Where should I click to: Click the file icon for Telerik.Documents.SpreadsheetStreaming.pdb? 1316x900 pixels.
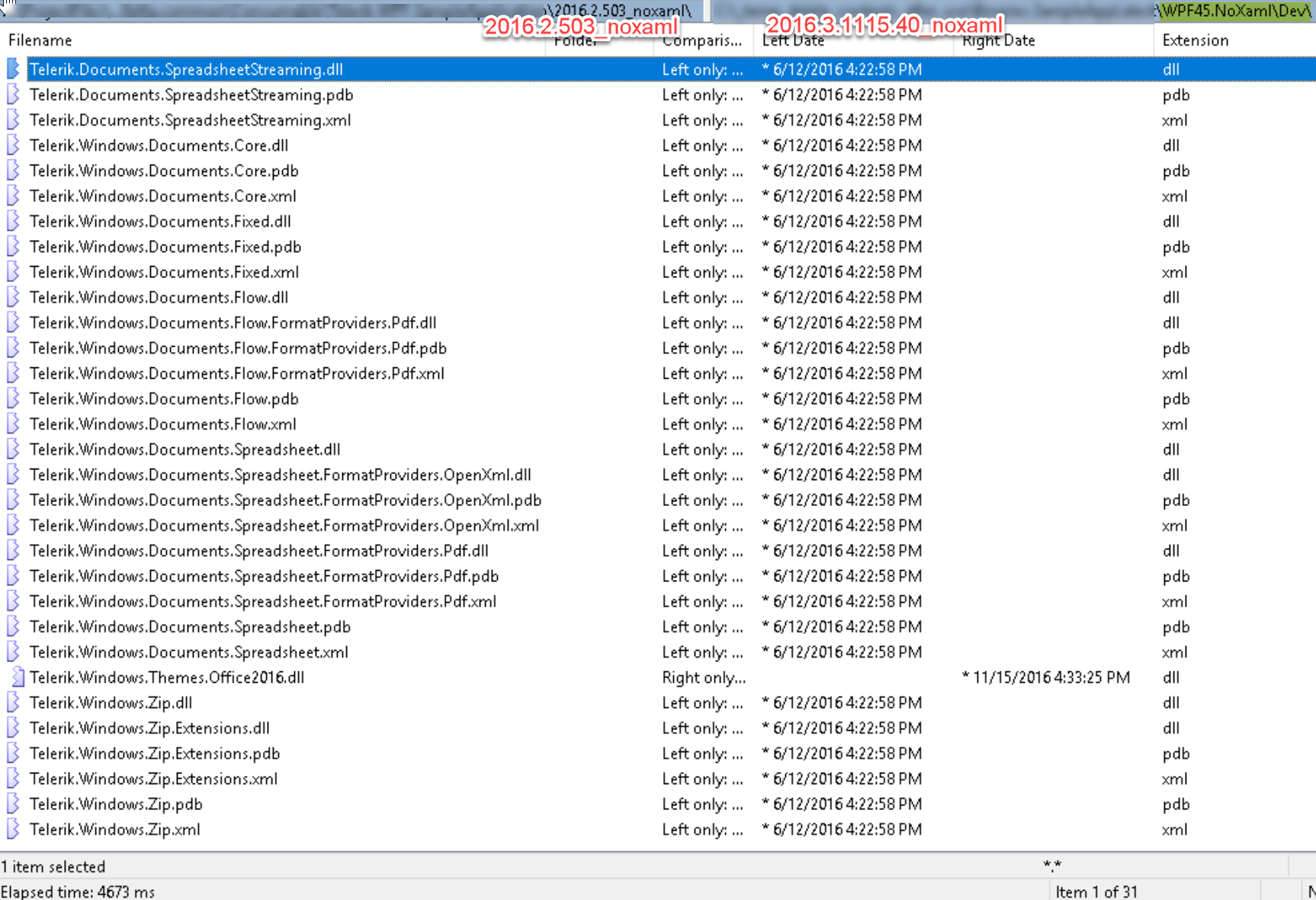click(x=13, y=94)
